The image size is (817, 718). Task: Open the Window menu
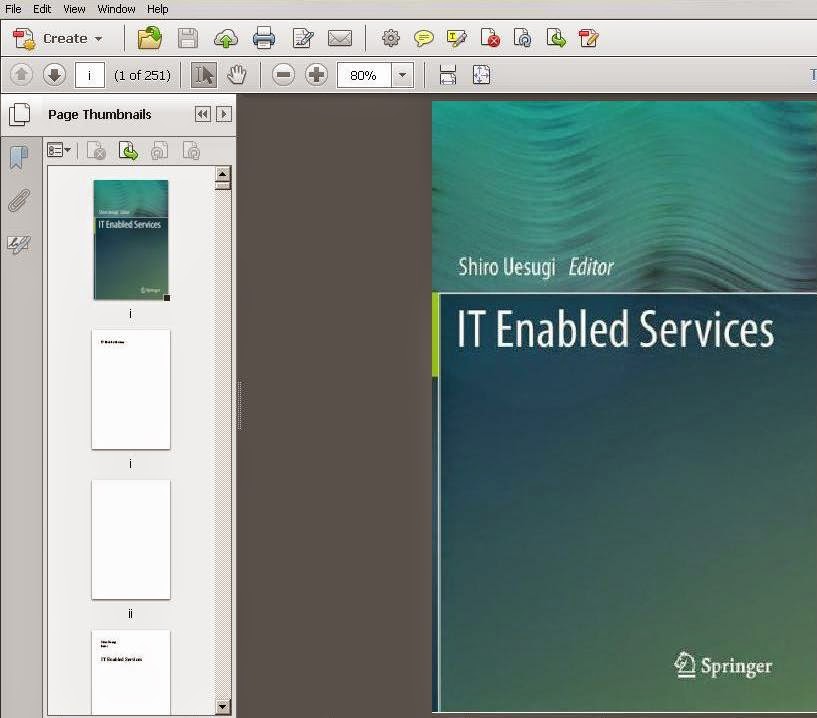[116, 9]
